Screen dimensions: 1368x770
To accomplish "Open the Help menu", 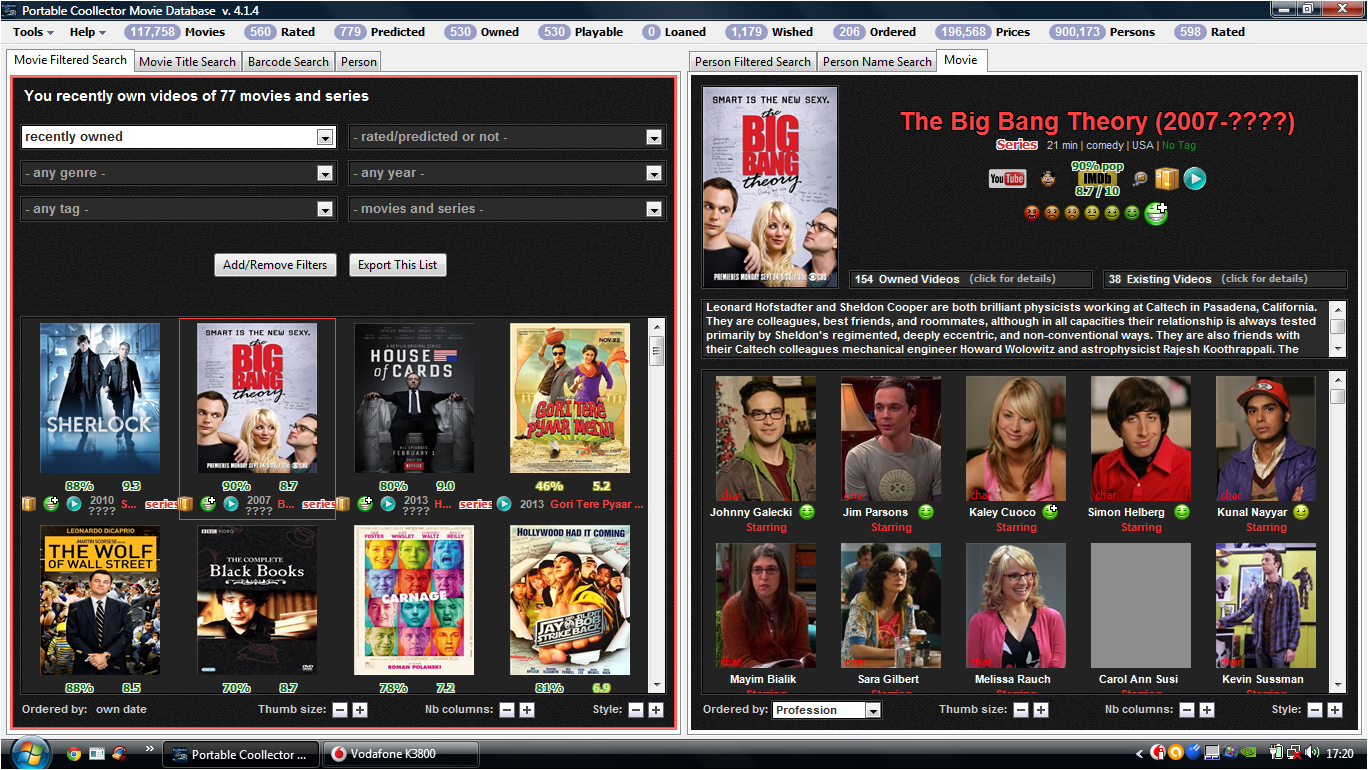I will 88,32.
